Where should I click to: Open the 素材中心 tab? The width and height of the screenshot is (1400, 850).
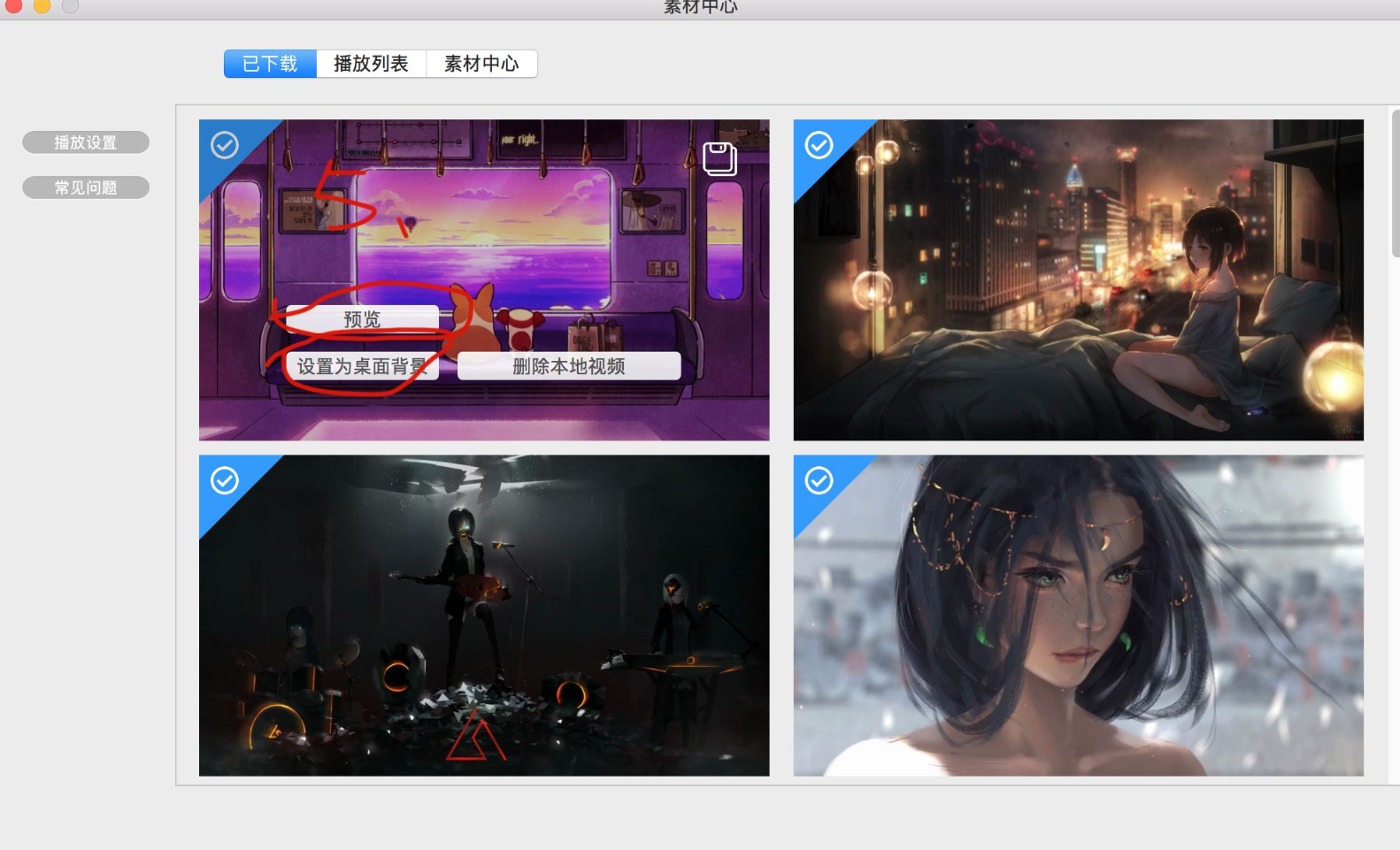[481, 64]
